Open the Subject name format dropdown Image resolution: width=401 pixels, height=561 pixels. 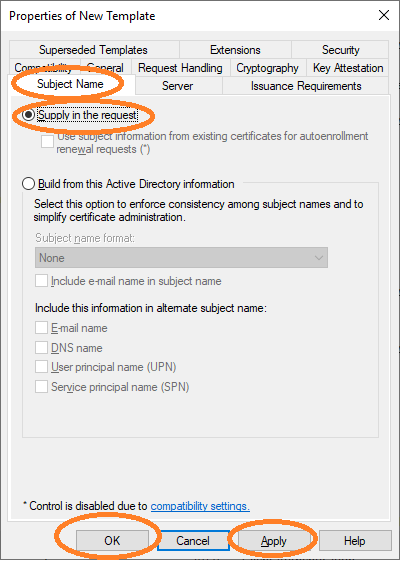tap(181, 258)
